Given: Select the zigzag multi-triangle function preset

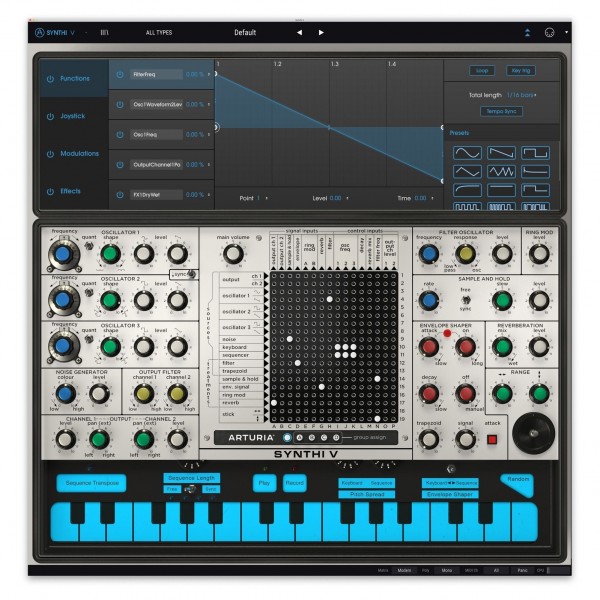Looking at the screenshot, I should point(501,171).
